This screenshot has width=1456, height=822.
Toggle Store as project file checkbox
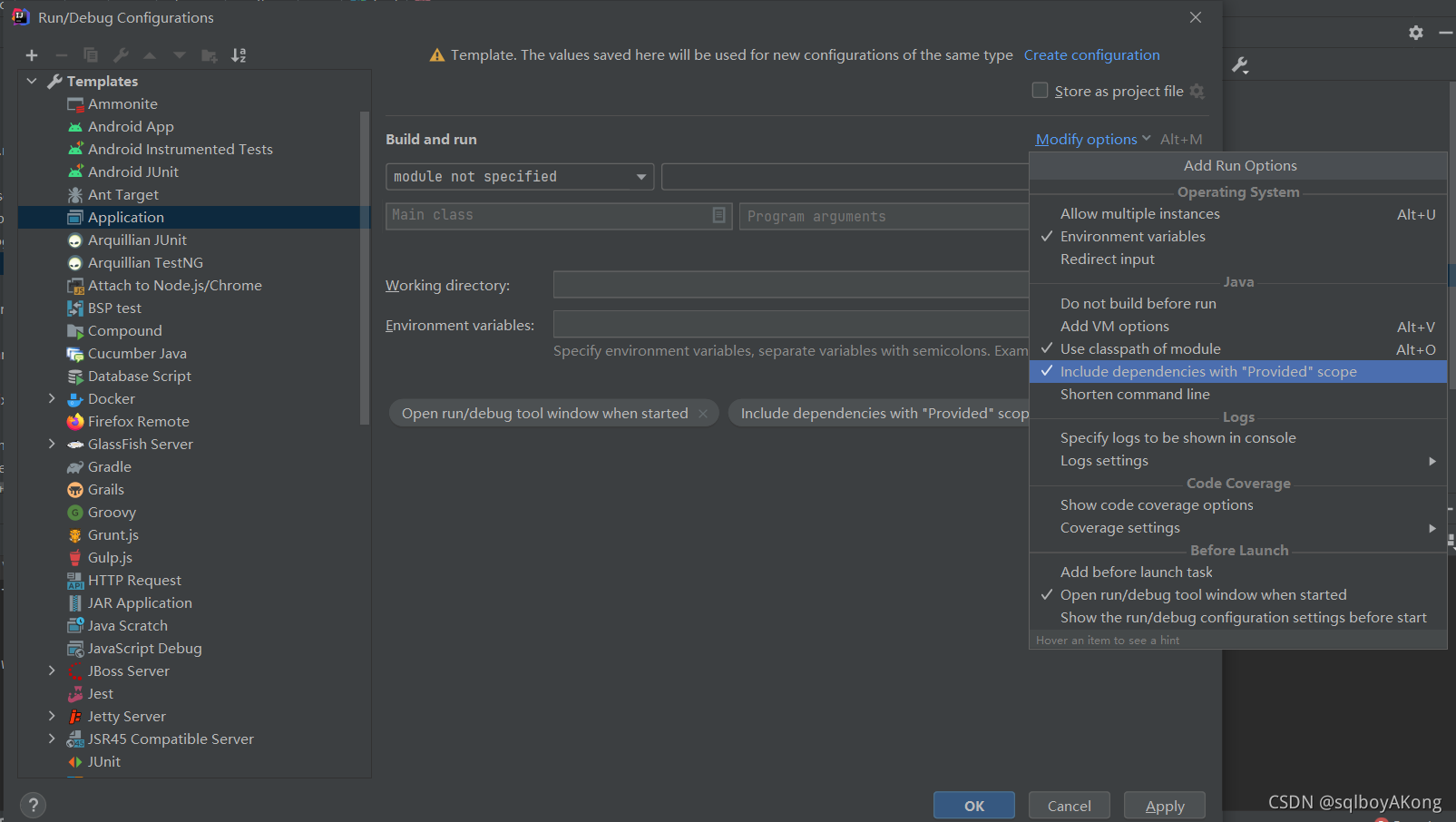(1040, 91)
